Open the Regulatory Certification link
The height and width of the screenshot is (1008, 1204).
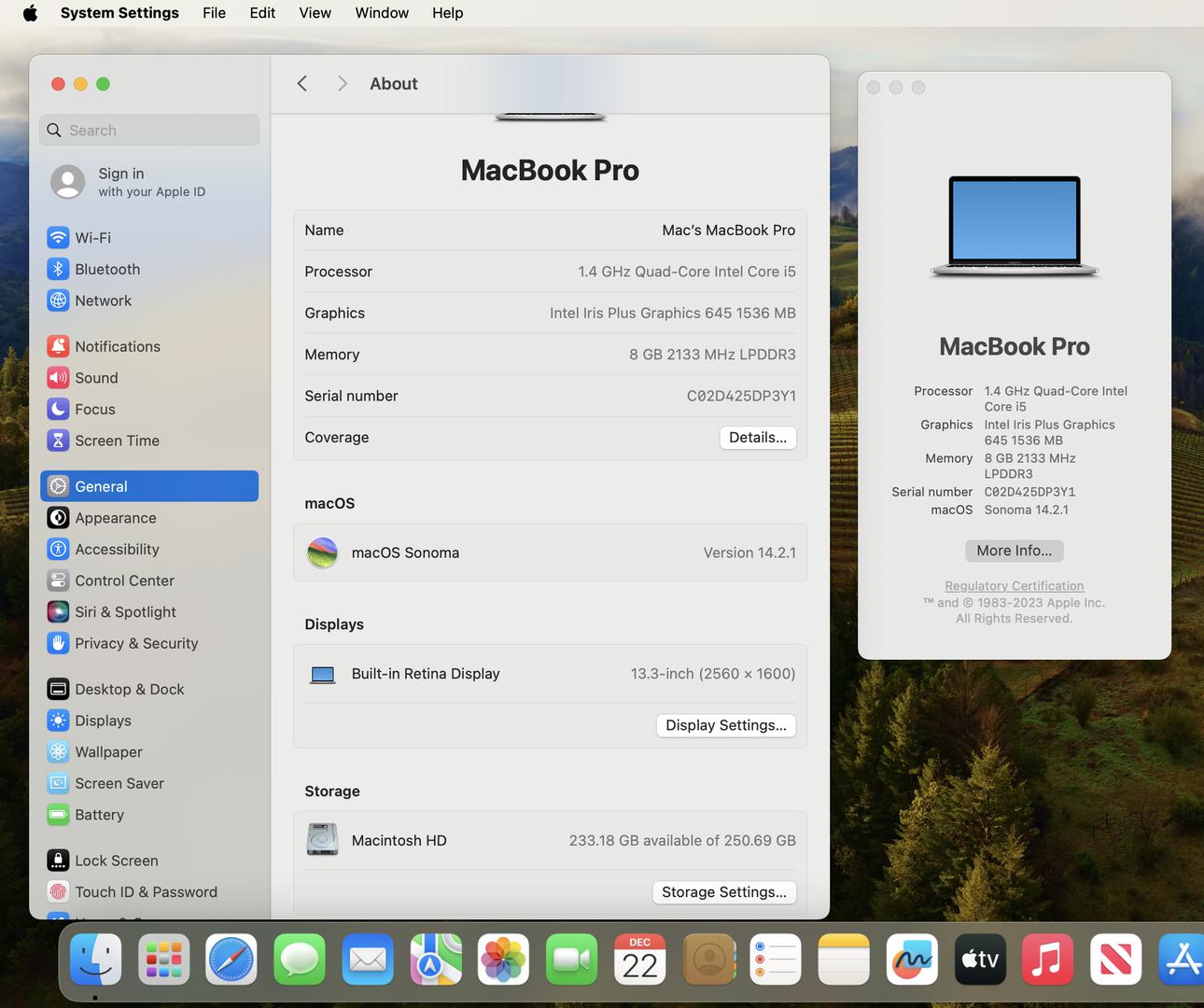coord(1015,586)
